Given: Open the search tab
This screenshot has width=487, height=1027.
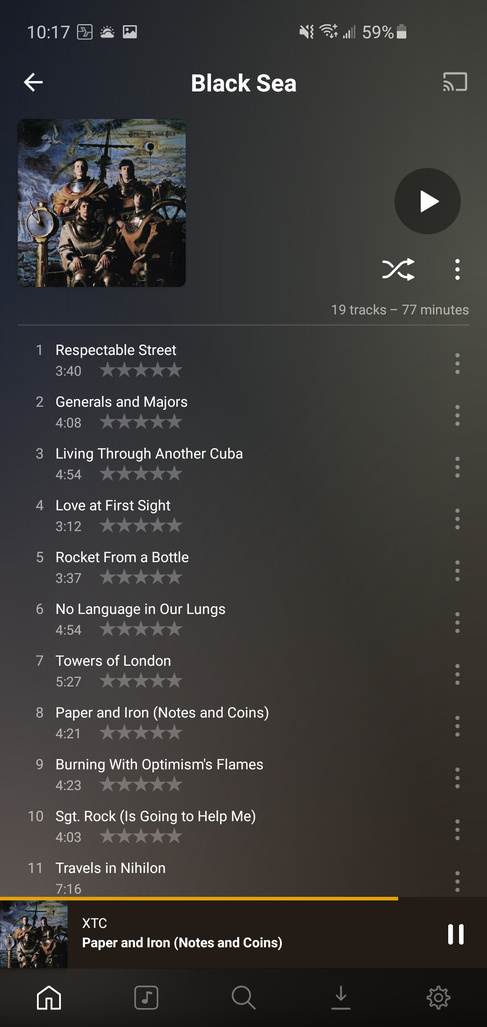Looking at the screenshot, I should coord(243,998).
